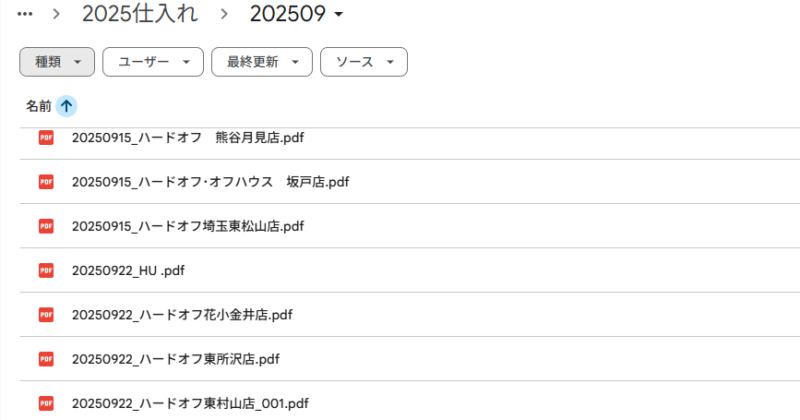Open 20250922_ハードオフ花小金井店.pdf
Image resolution: width=800 pixels, height=420 pixels.
[182, 315]
